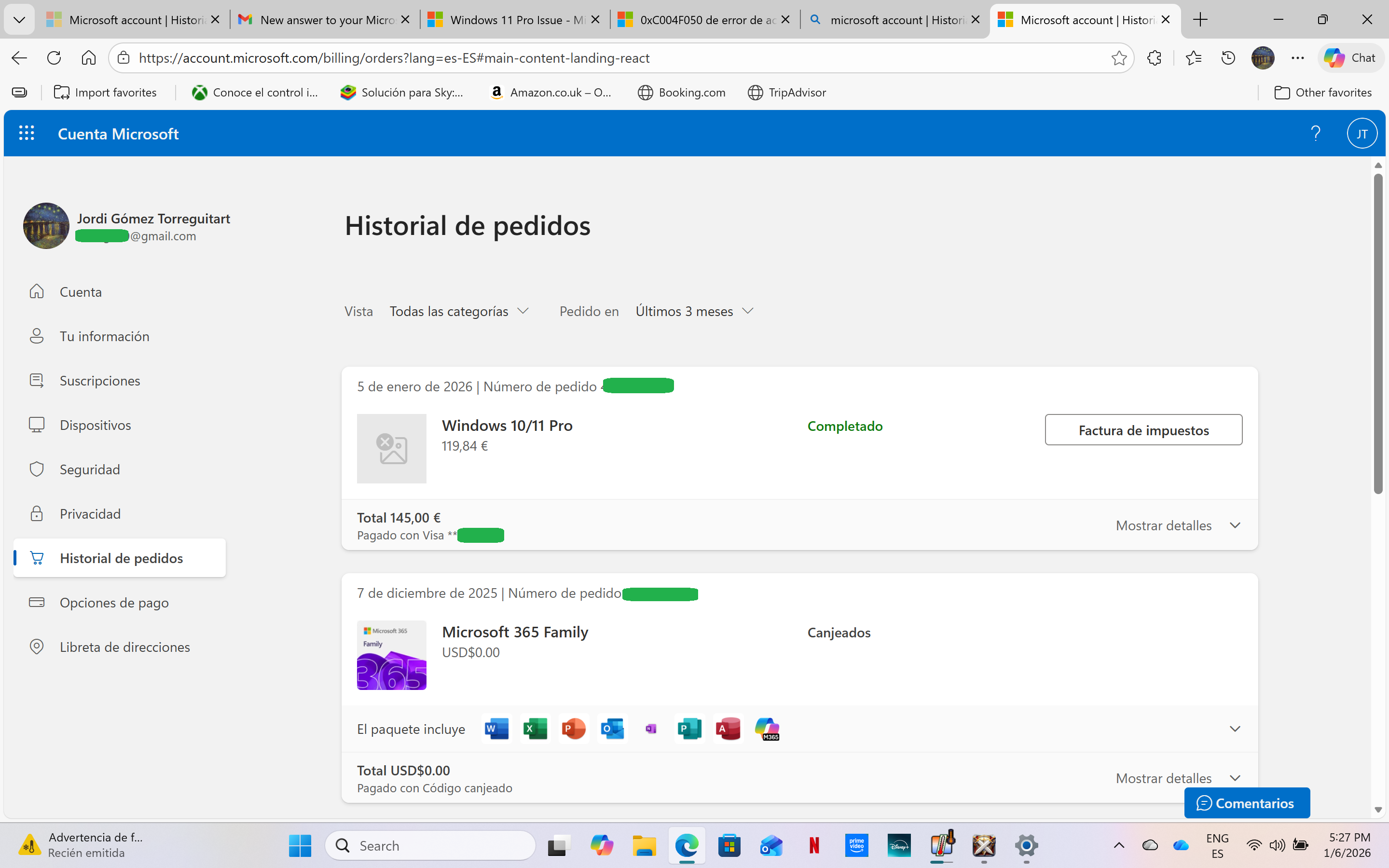
Task: Click the Import favorites bookmark
Action: pos(105,93)
